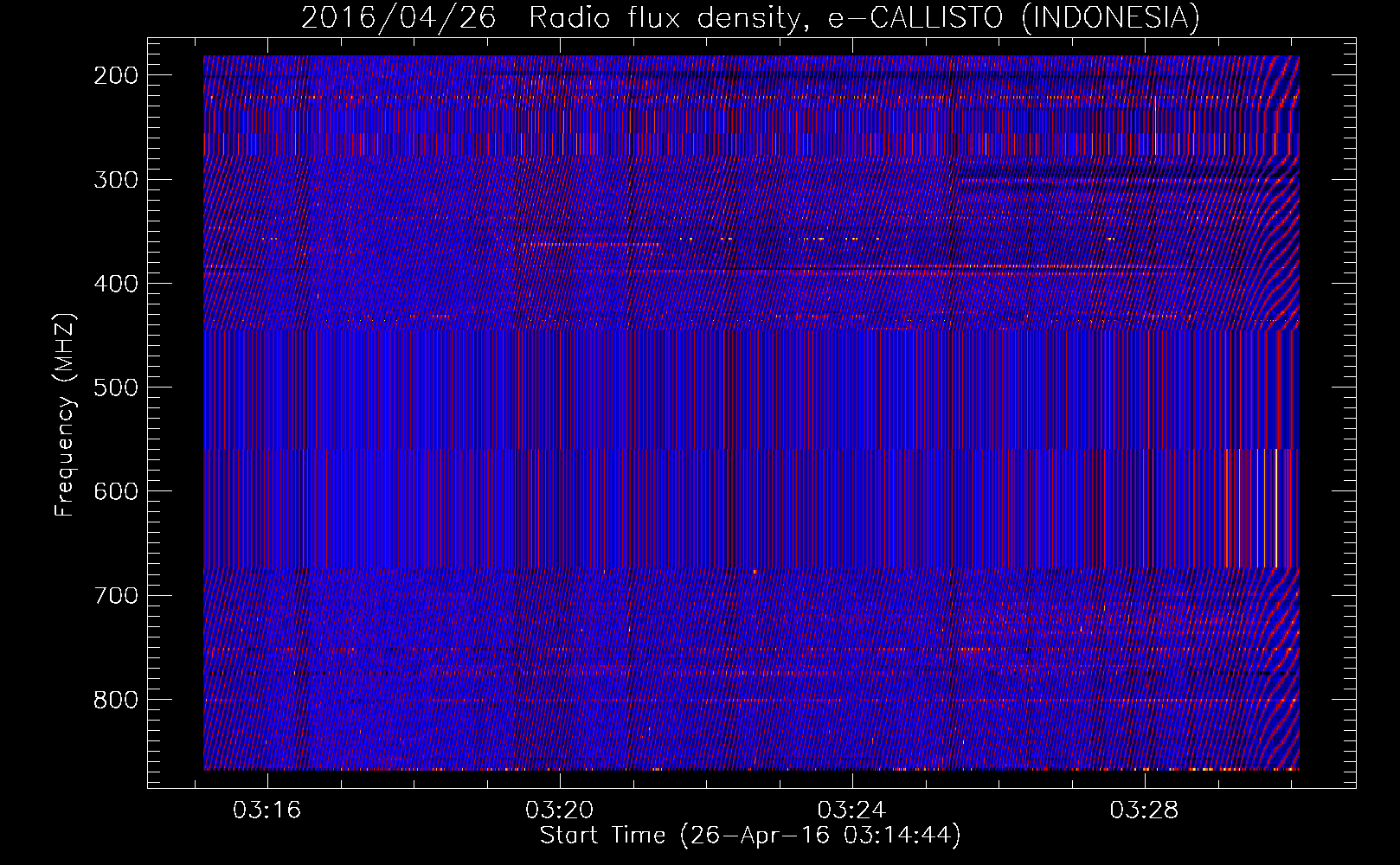Click the 03:28 time tick label
Viewport: 1400px width, 865px height.
pyautogui.click(x=1145, y=810)
